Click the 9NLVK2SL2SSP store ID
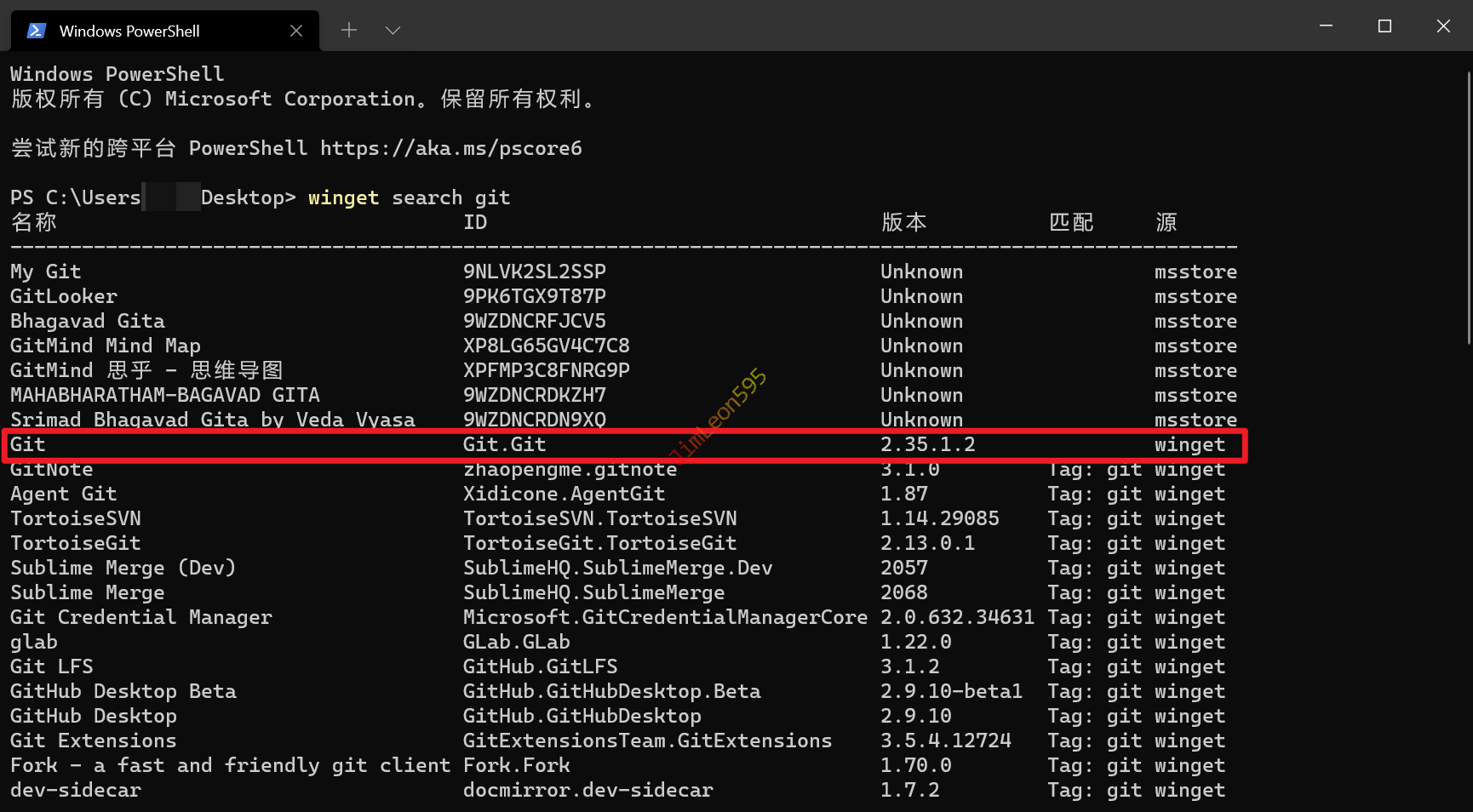The image size is (1473, 812). pos(534,272)
